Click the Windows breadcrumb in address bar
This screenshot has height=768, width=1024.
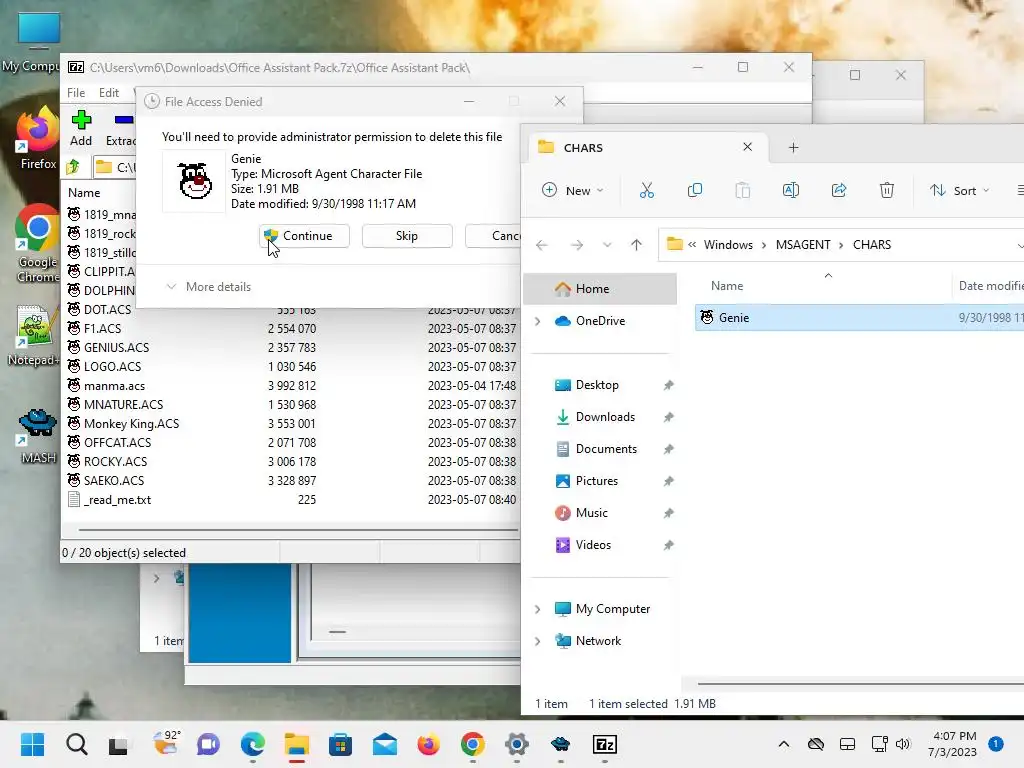coord(728,245)
